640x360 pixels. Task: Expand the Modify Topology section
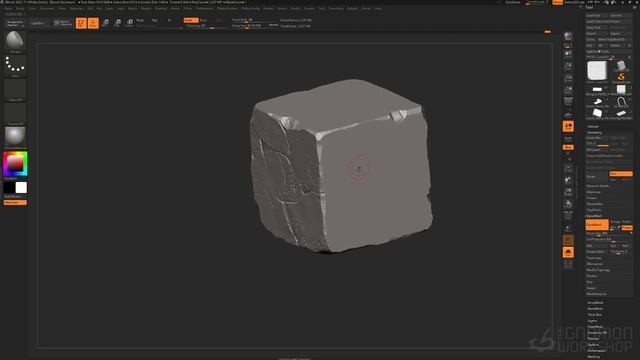(598, 270)
